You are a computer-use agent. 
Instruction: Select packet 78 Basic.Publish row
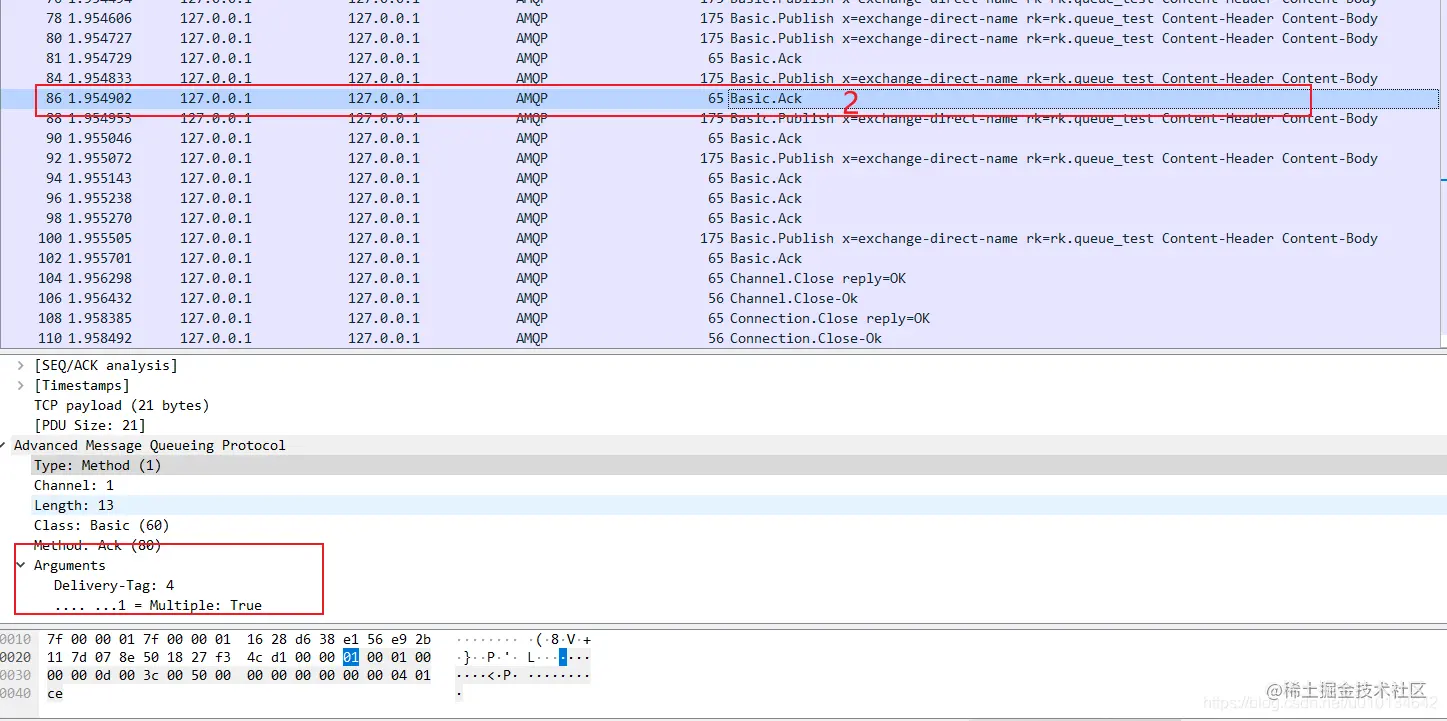[720, 18]
